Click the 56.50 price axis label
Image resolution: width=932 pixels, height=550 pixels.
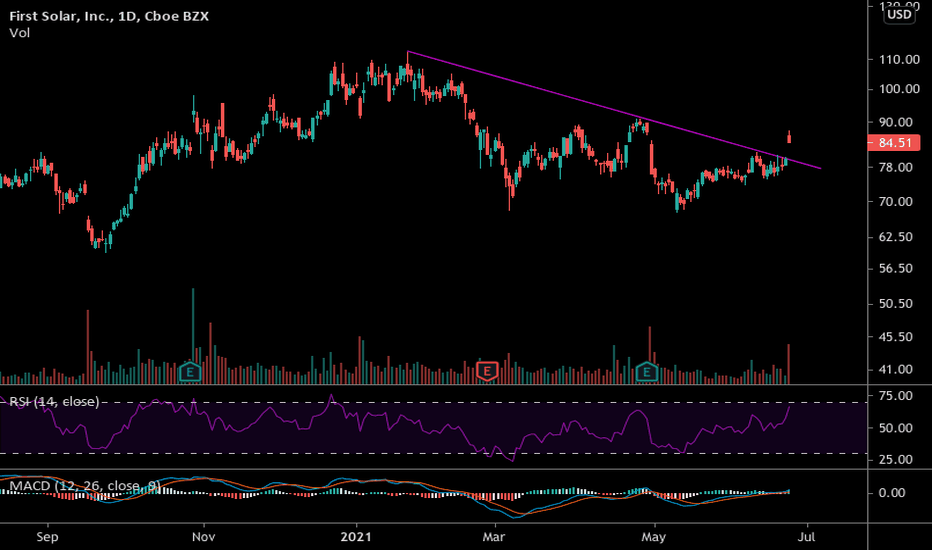pos(896,269)
